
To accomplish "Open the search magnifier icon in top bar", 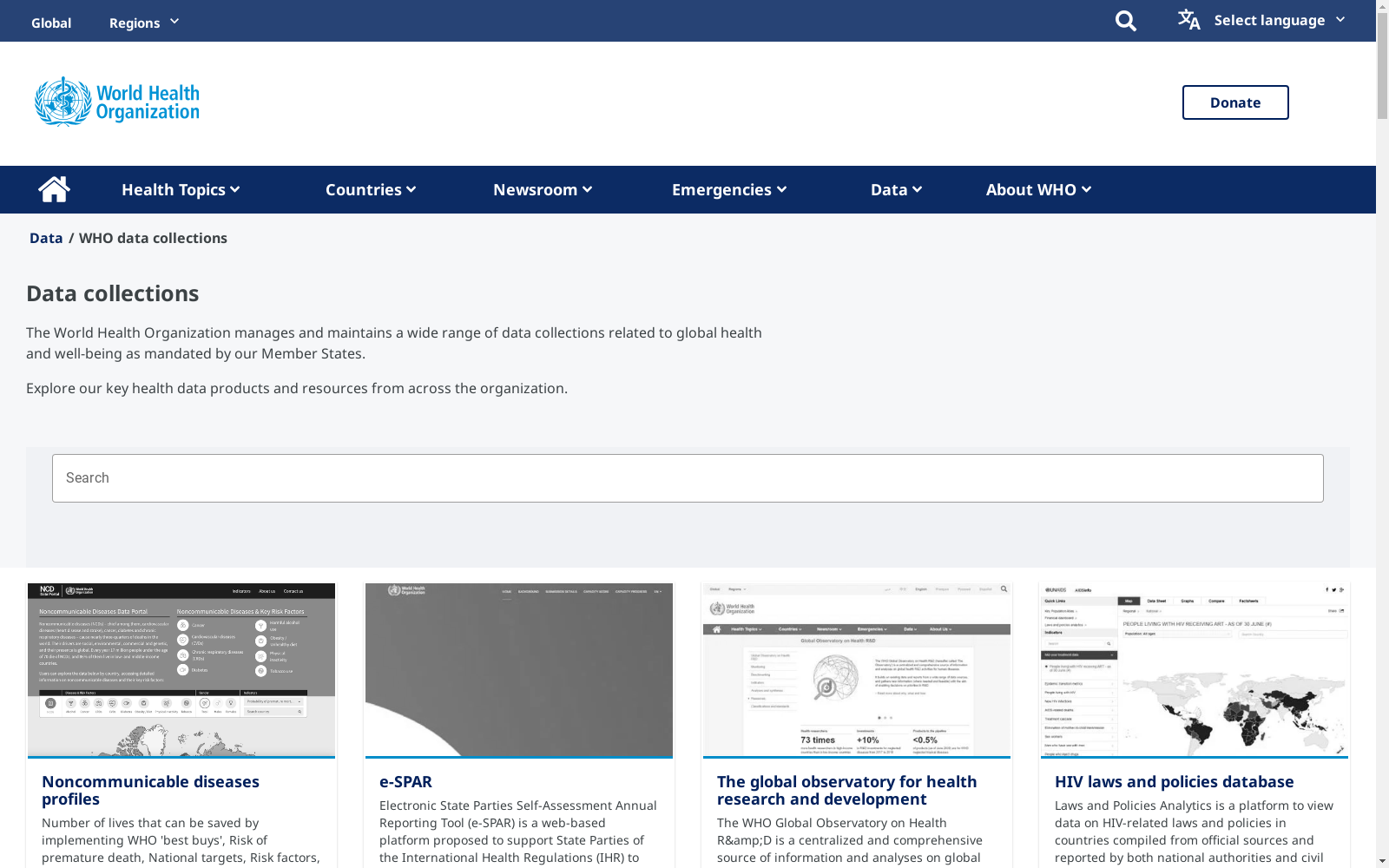I will pyautogui.click(x=1125, y=21).
